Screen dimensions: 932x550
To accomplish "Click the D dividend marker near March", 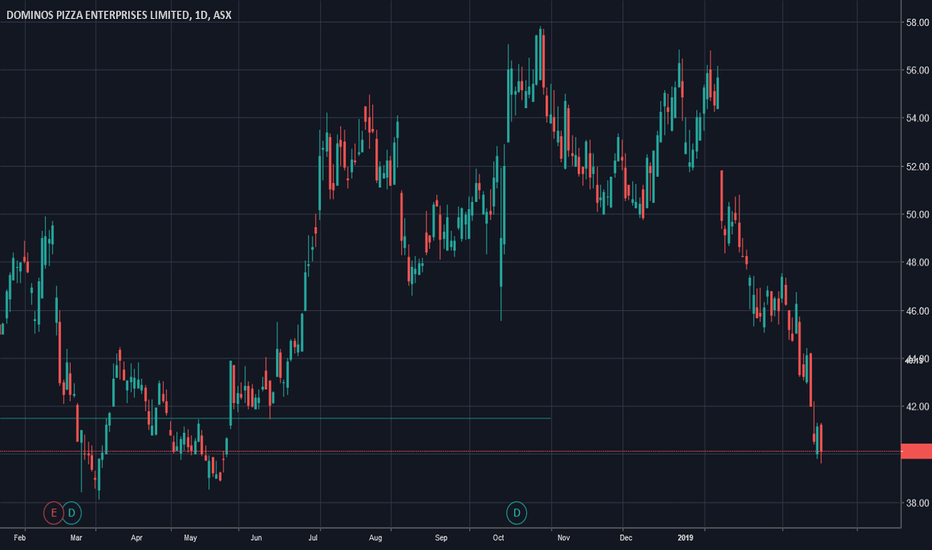I will pyautogui.click(x=72, y=513).
